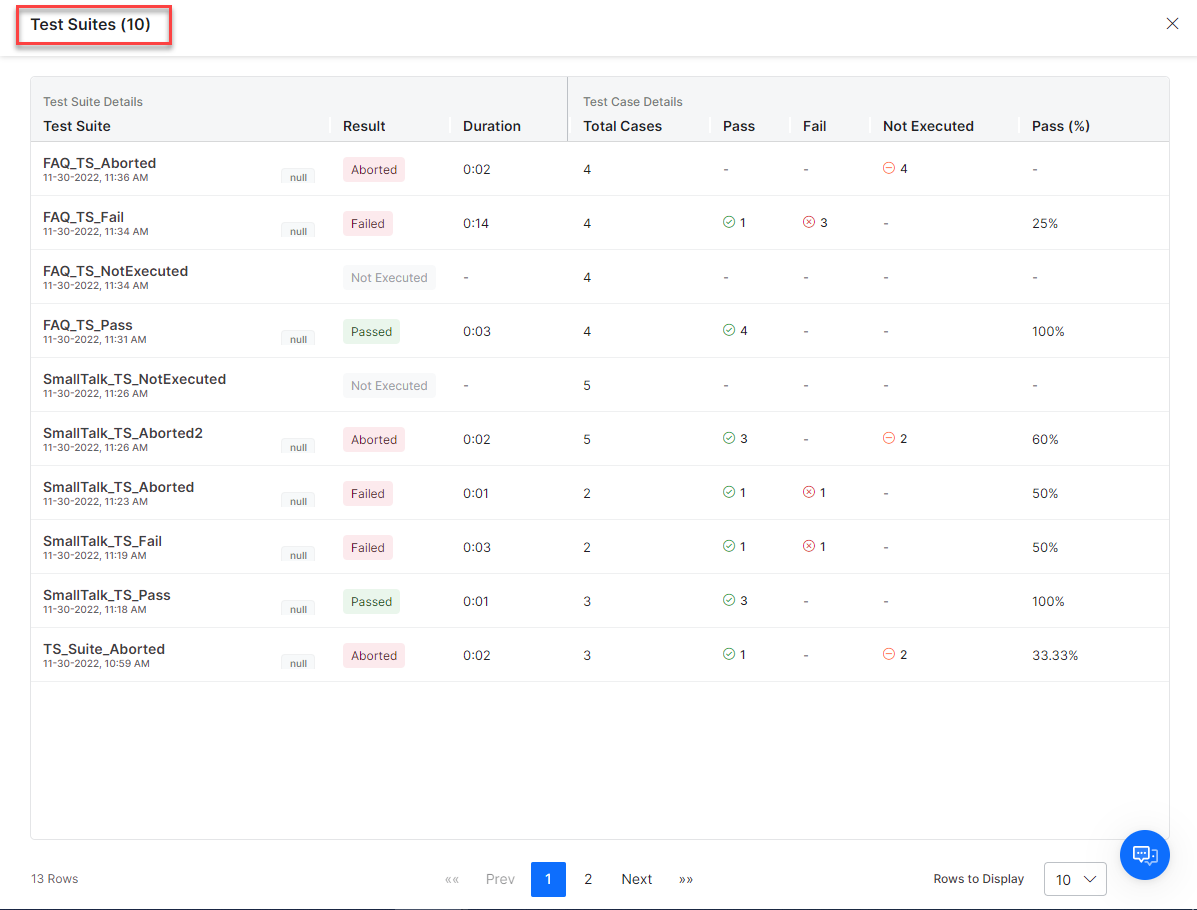The image size is (1197, 910).
Task: Click the green pass icon for FAQ_TS_Pass
Action: (x=728, y=330)
